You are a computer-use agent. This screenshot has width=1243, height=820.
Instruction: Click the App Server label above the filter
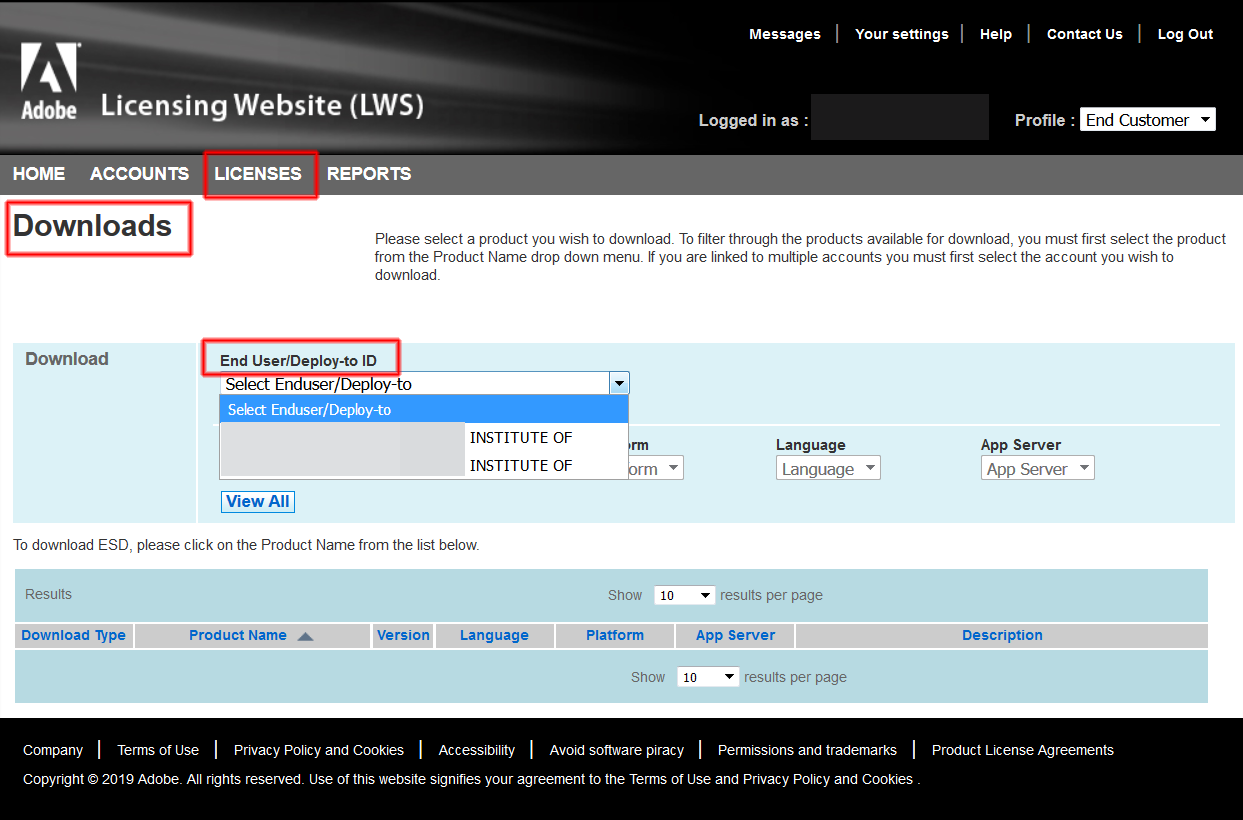click(1021, 445)
